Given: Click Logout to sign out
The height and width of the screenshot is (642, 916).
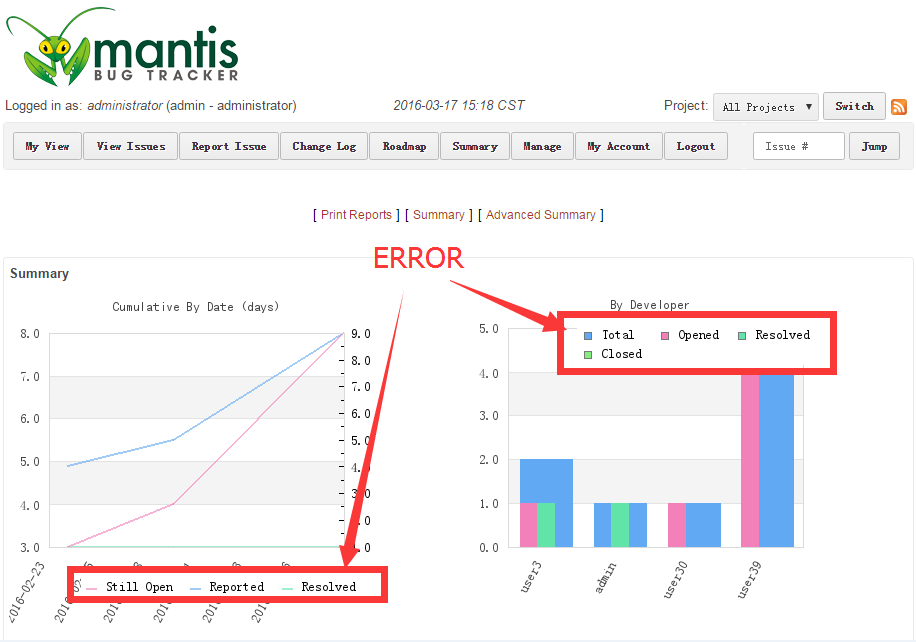Looking at the screenshot, I should [695, 146].
